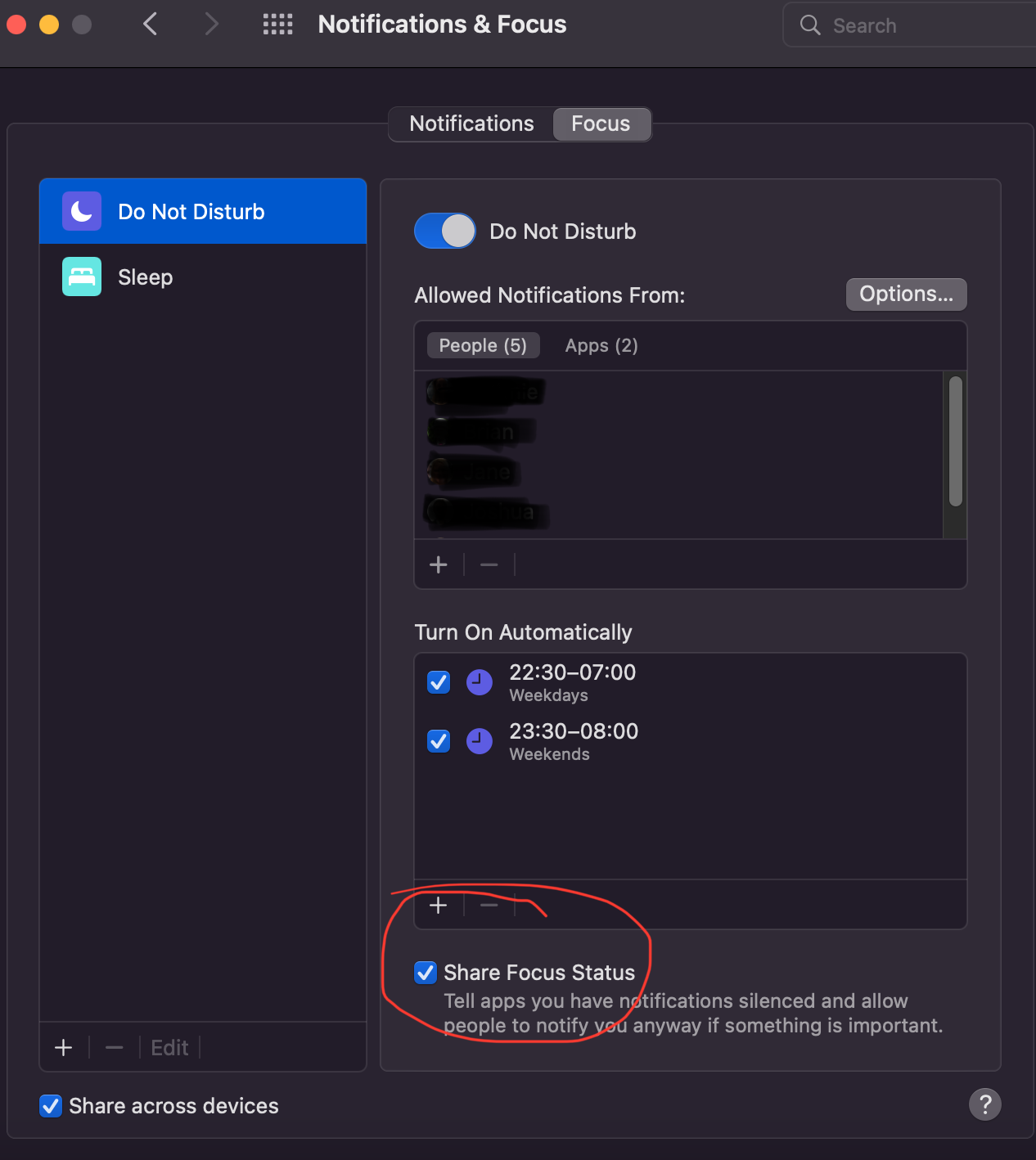Viewport: 1036px width, 1160px height.
Task: Switch to the Apps (2) tab
Action: pos(601,346)
